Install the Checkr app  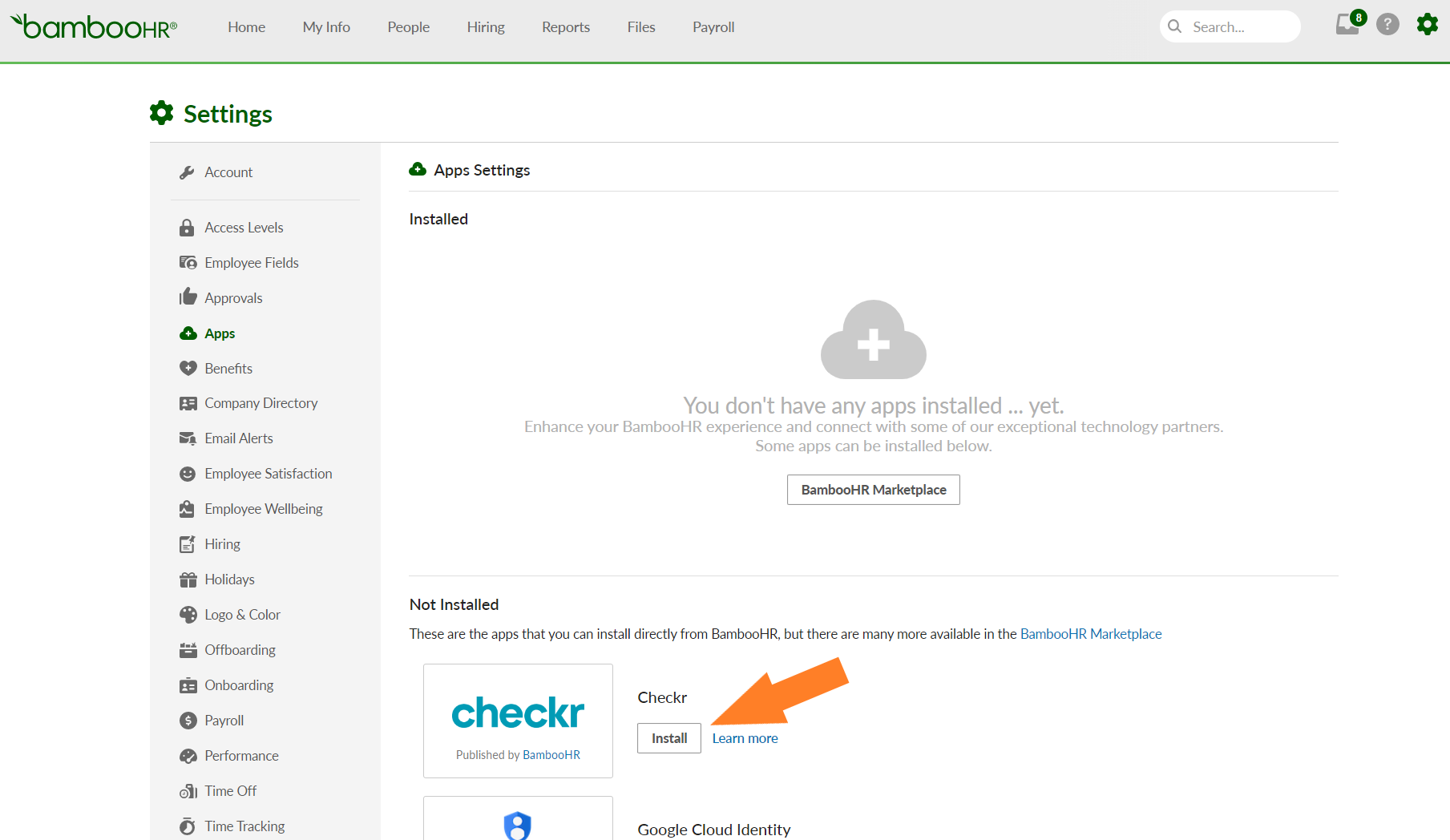click(669, 738)
